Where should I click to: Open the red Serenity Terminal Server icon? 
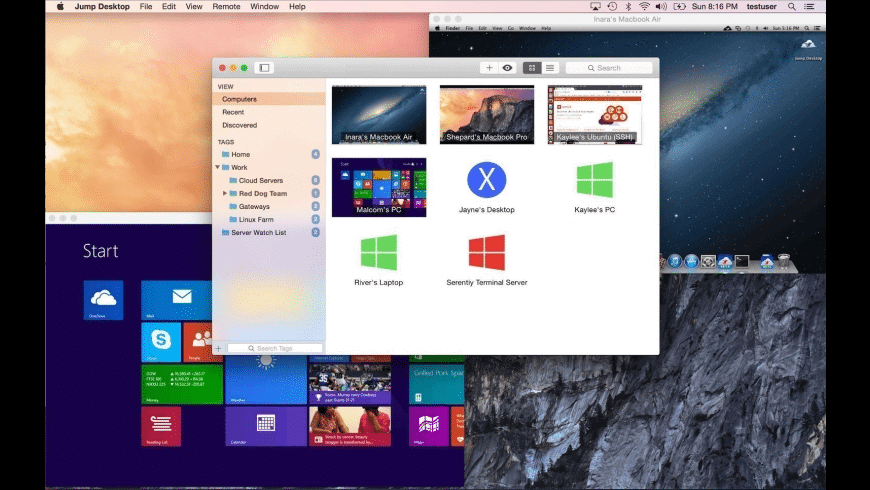pyautogui.click(x=486, y=252)
